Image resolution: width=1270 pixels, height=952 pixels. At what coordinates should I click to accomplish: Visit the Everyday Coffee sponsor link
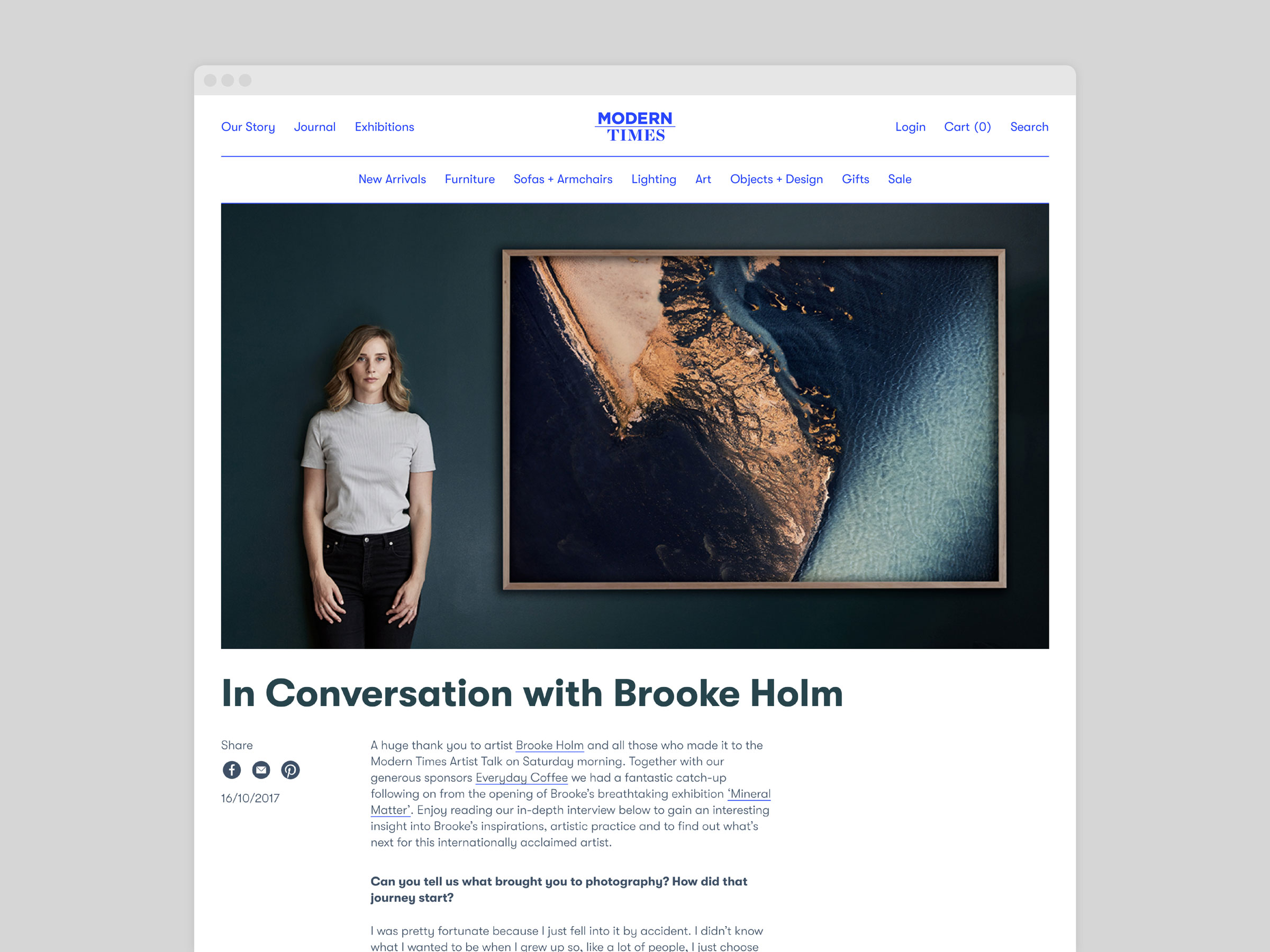click(521, 777)
